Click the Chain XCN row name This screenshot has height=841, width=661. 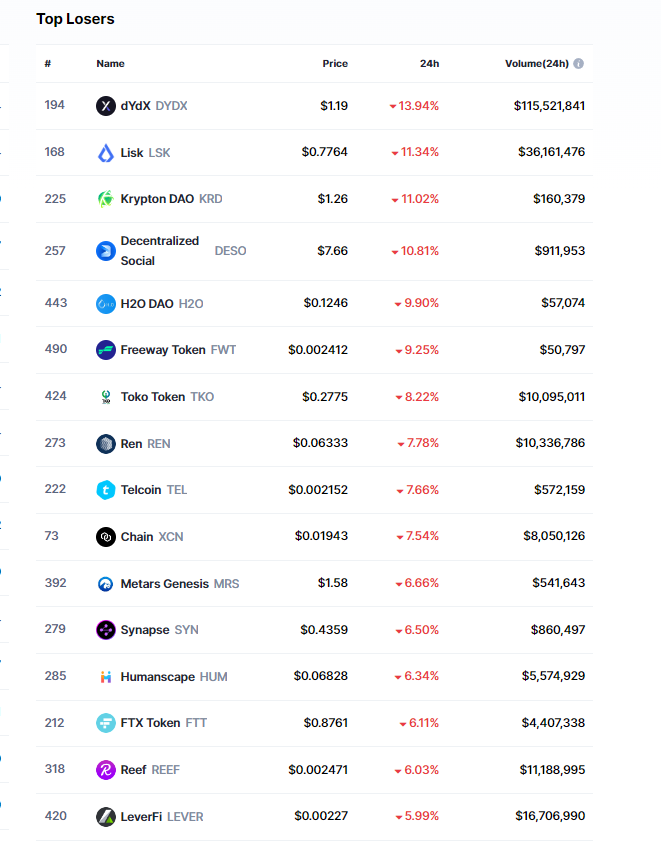(x=151, y=537)
